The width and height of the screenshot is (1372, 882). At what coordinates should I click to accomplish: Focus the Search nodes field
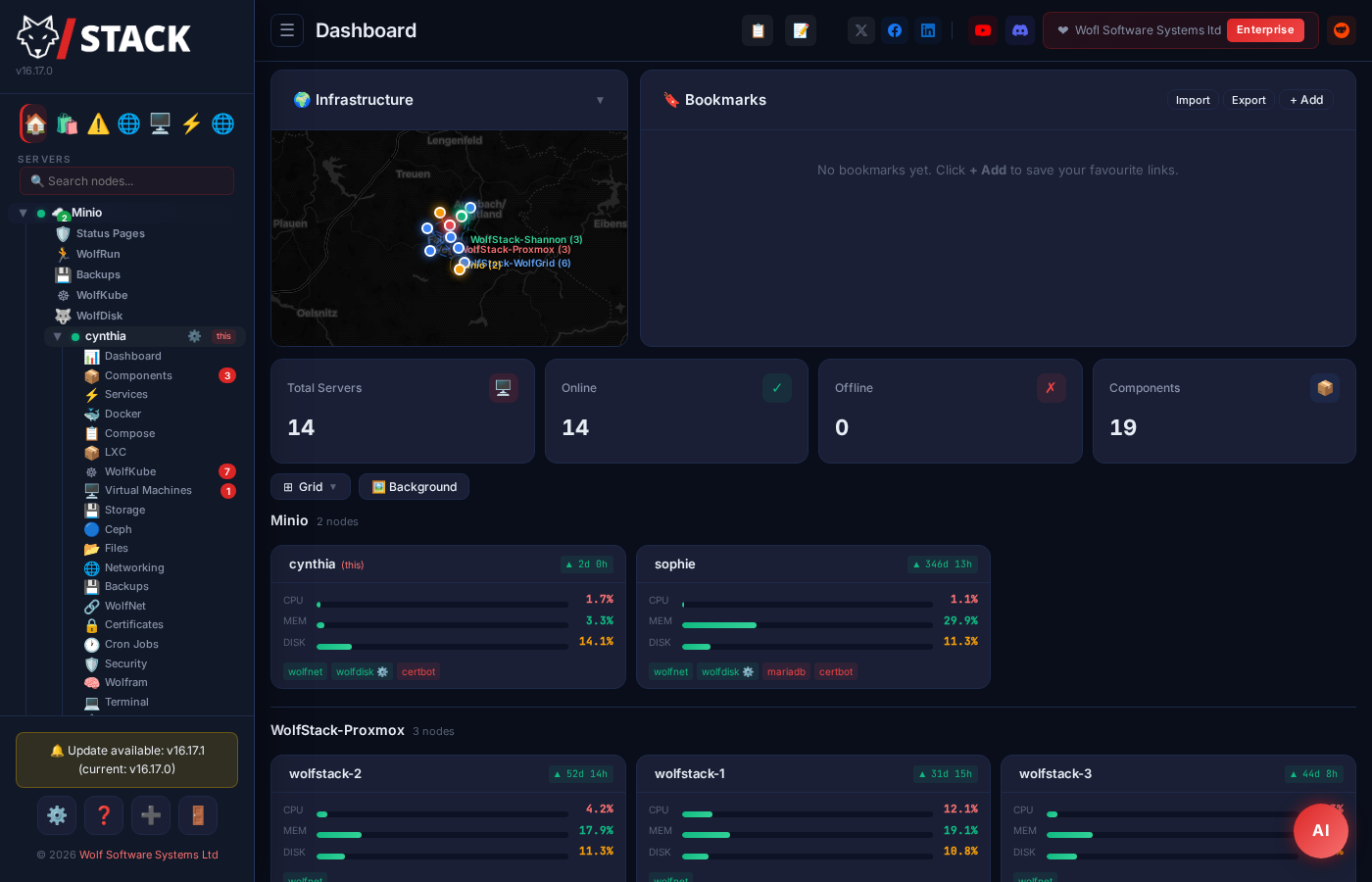[126, 181]
